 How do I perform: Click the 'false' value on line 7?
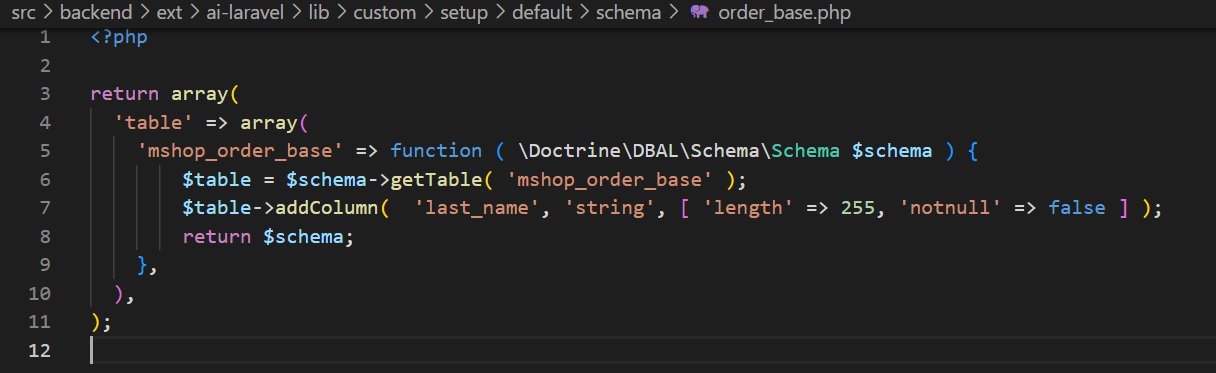1077,208
